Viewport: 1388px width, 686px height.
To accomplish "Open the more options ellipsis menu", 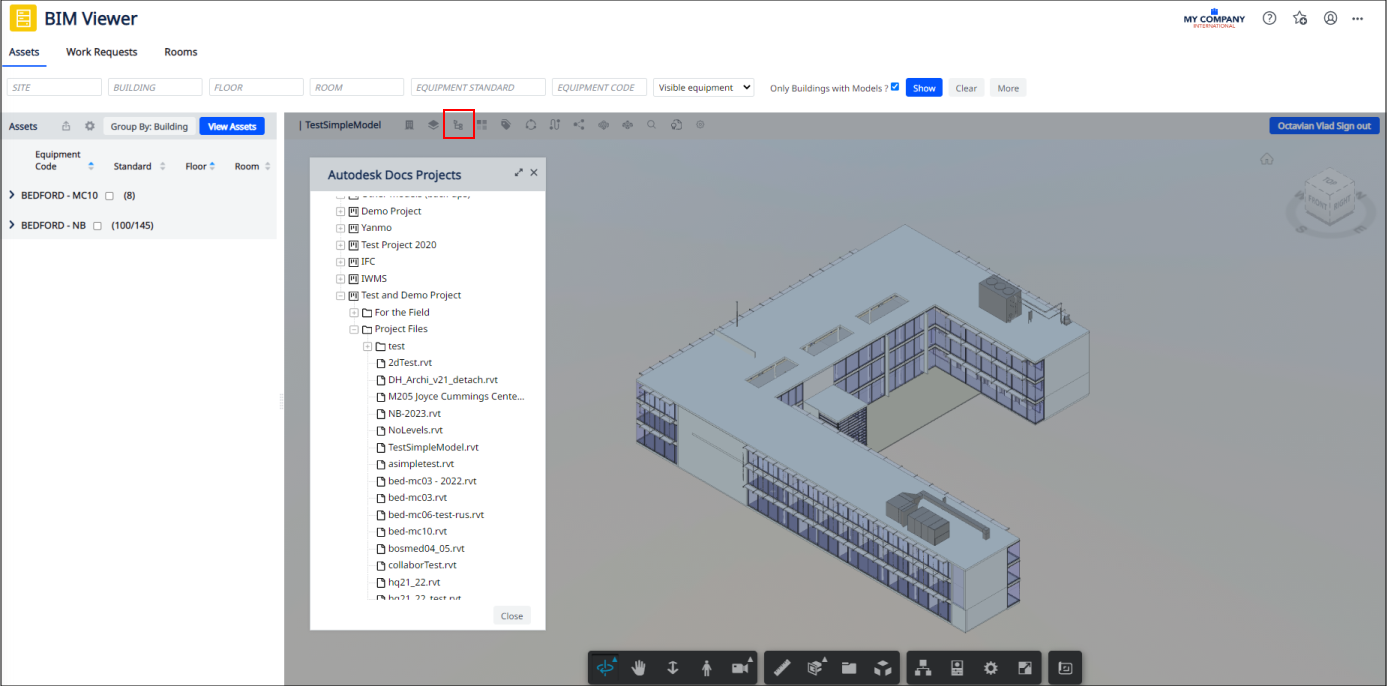I will click(1357, 18).
